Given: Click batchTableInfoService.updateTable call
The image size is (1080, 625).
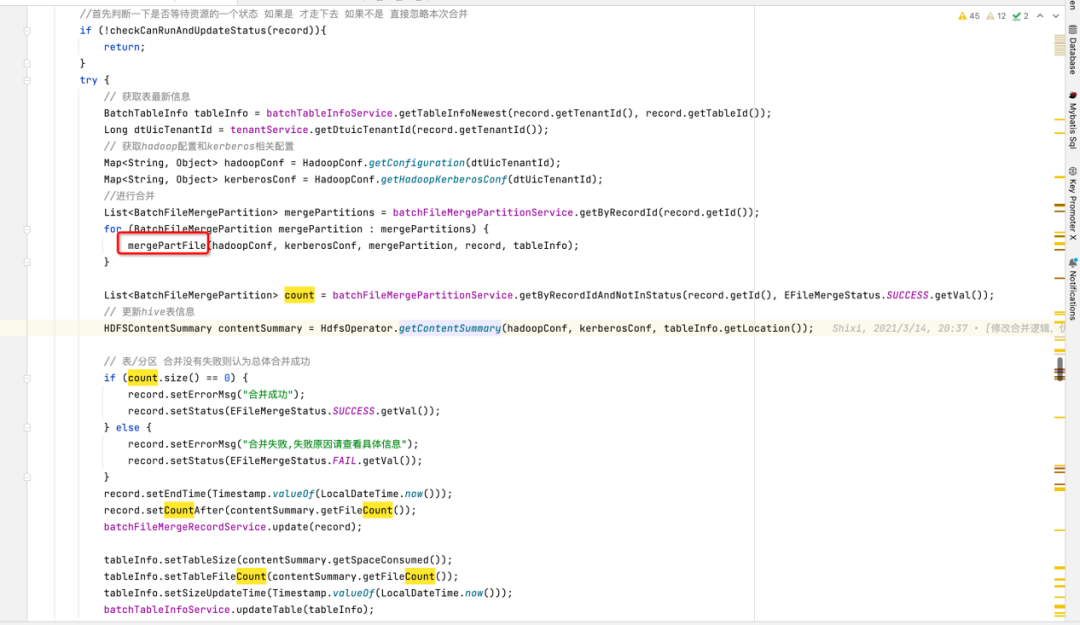Looking at the screenshot, I should pos(239,609).
